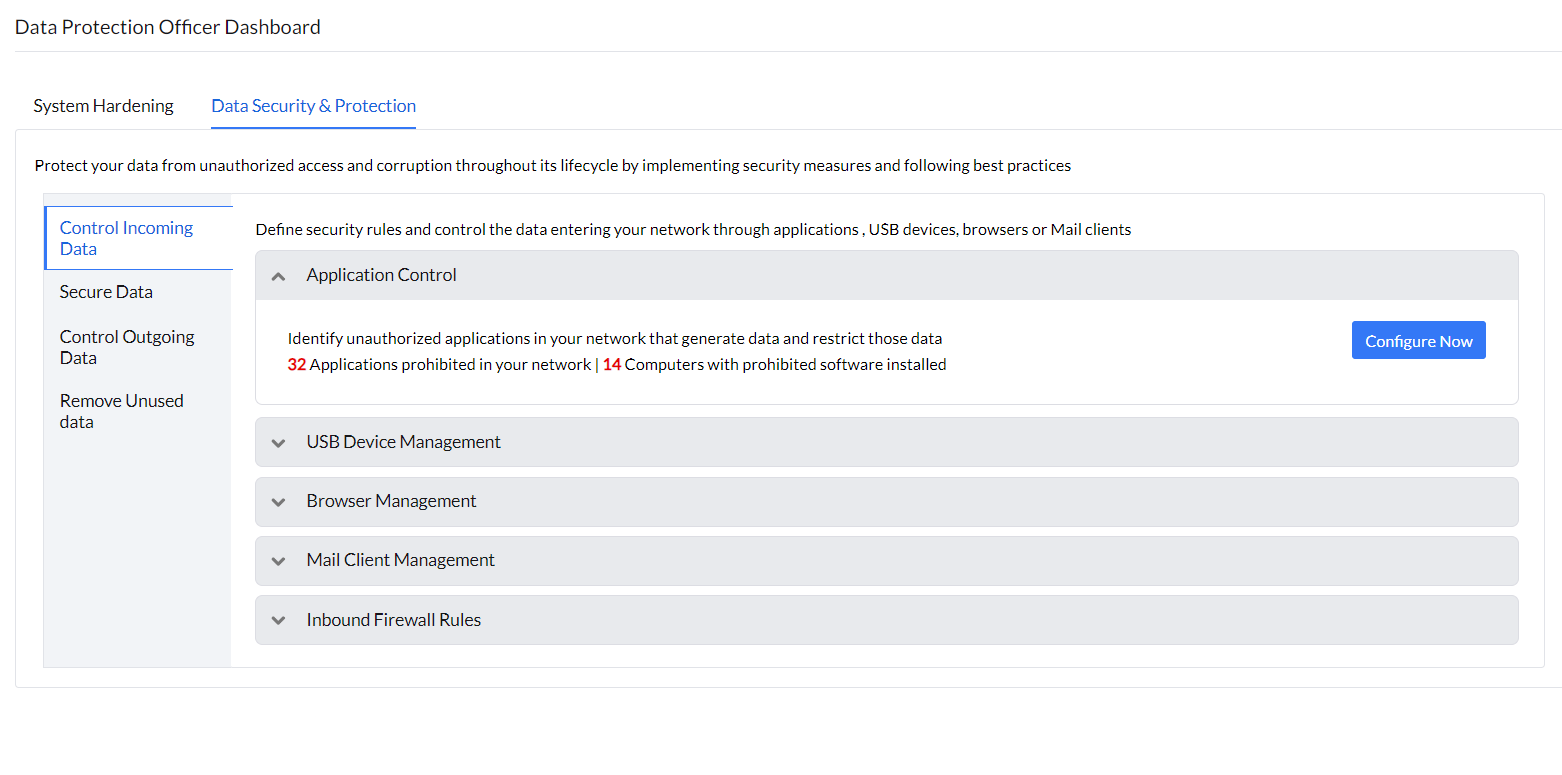Collapse the Application Control chevron icon
The width and height of the screenshot is (1562, 775).
coord(279,276)
